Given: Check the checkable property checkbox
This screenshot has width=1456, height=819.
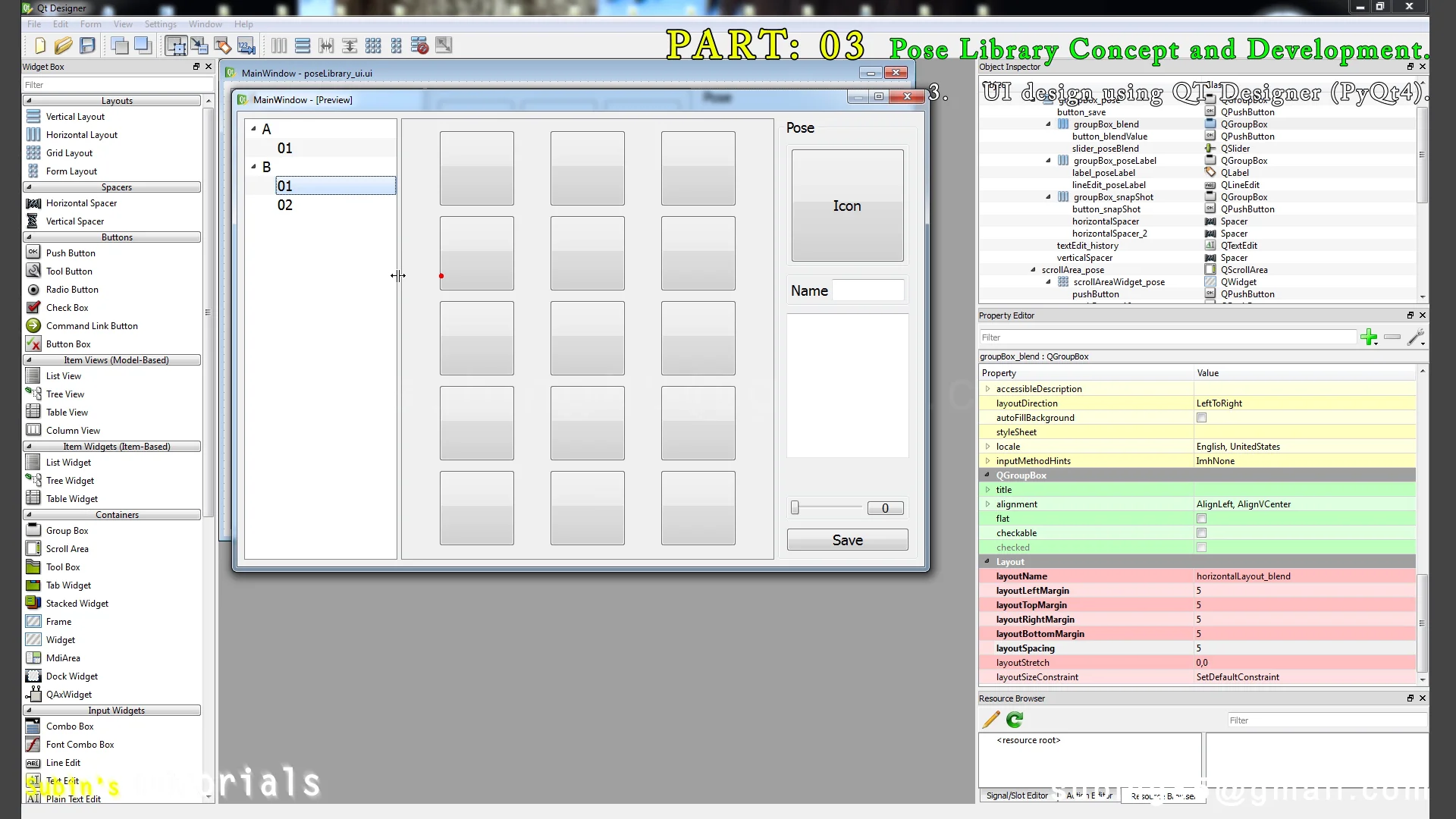Looking at the screenshot, I should 1201,533.
